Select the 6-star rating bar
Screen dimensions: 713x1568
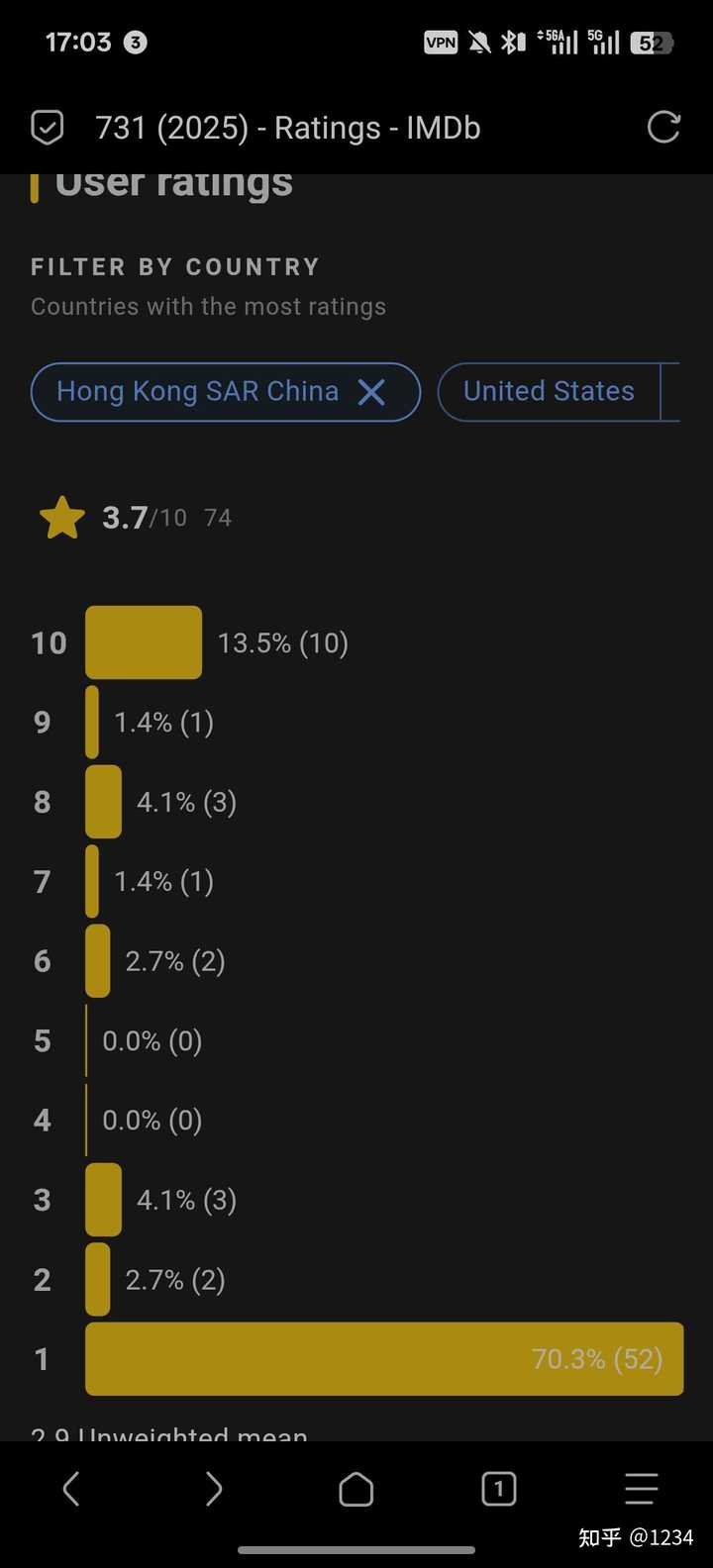[98, 961]
